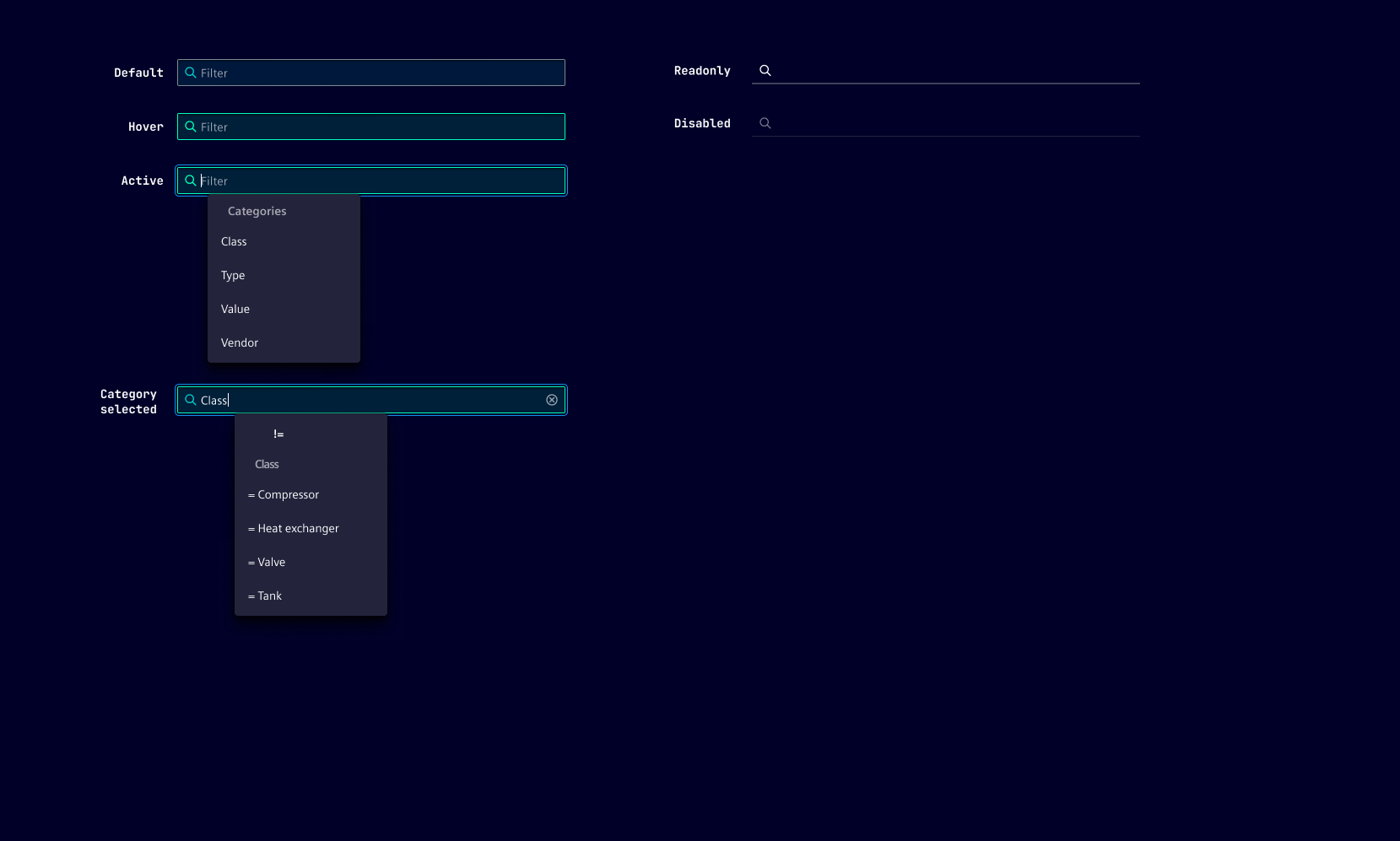Select Vendor from the Categories dropdown

tap(240, 342)
